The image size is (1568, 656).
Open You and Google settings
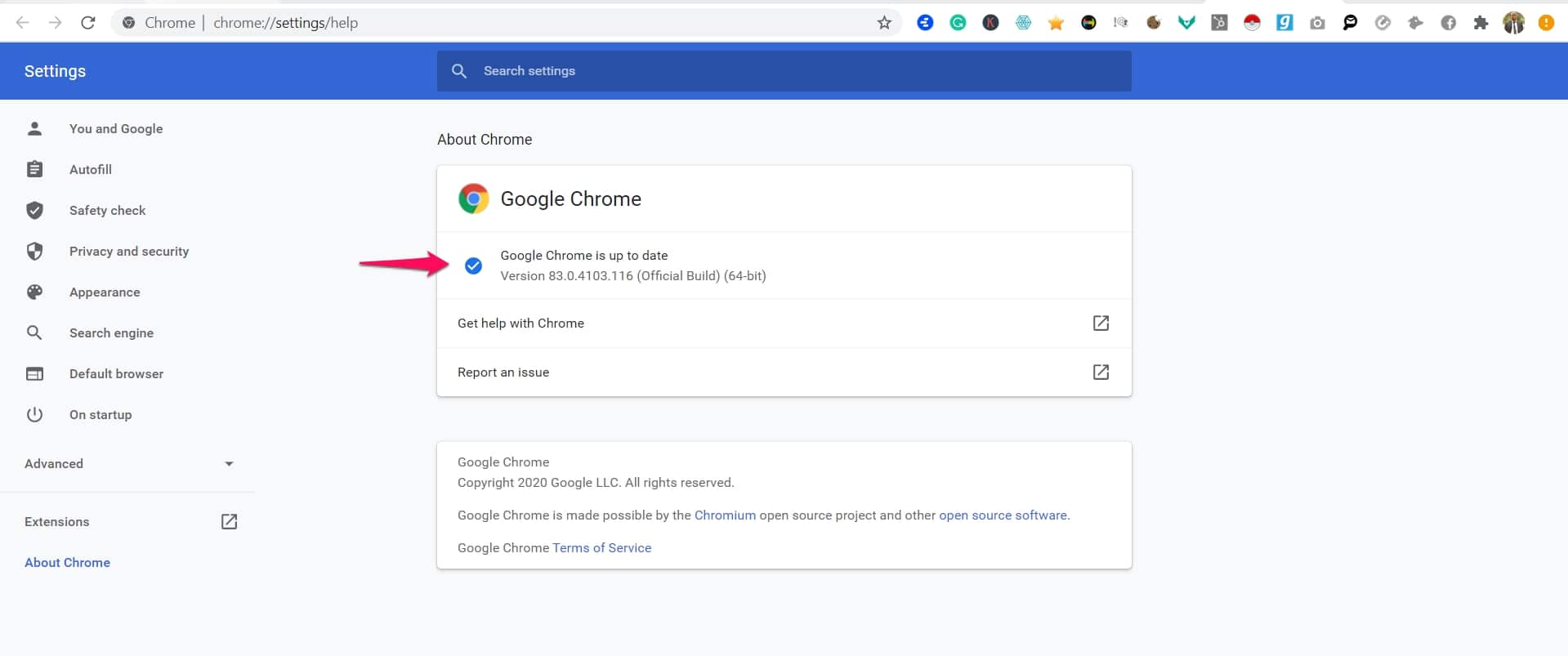[116, 129]
